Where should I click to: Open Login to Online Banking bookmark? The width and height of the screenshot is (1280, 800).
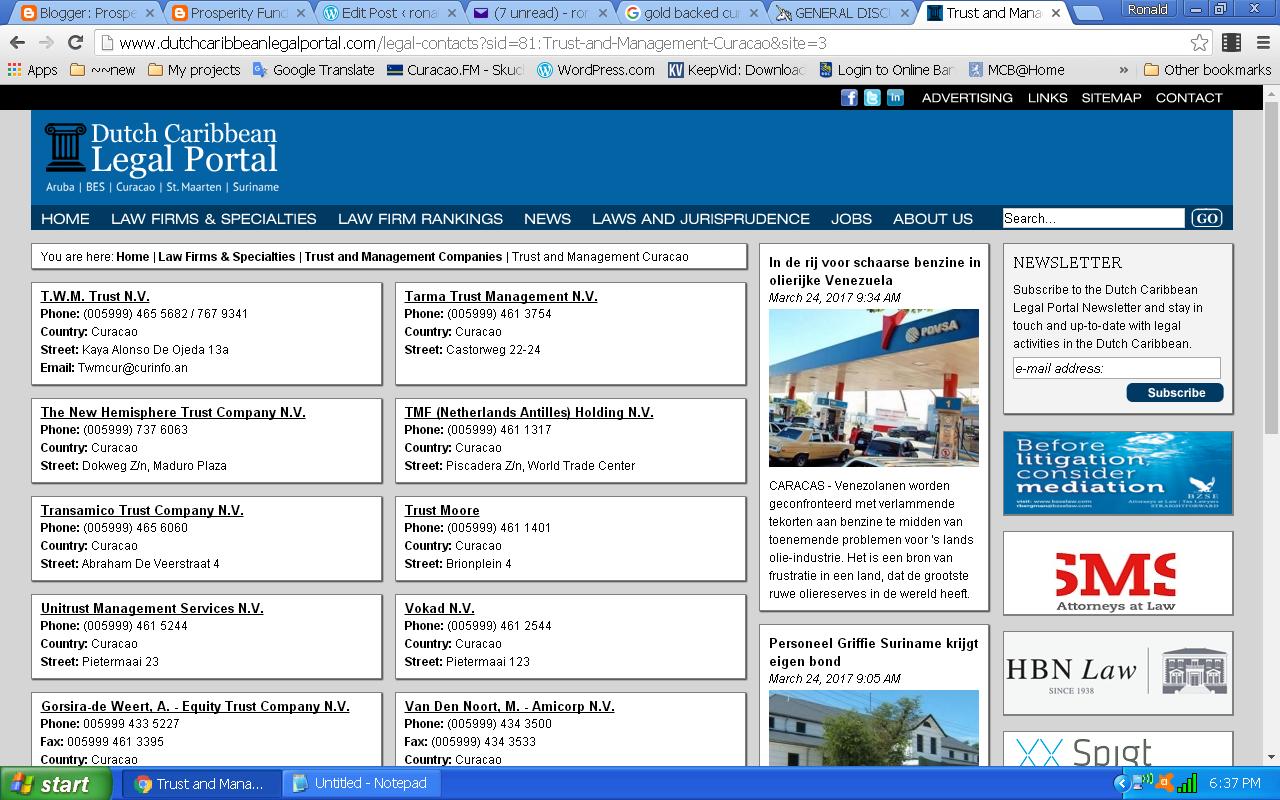(886, 70)
